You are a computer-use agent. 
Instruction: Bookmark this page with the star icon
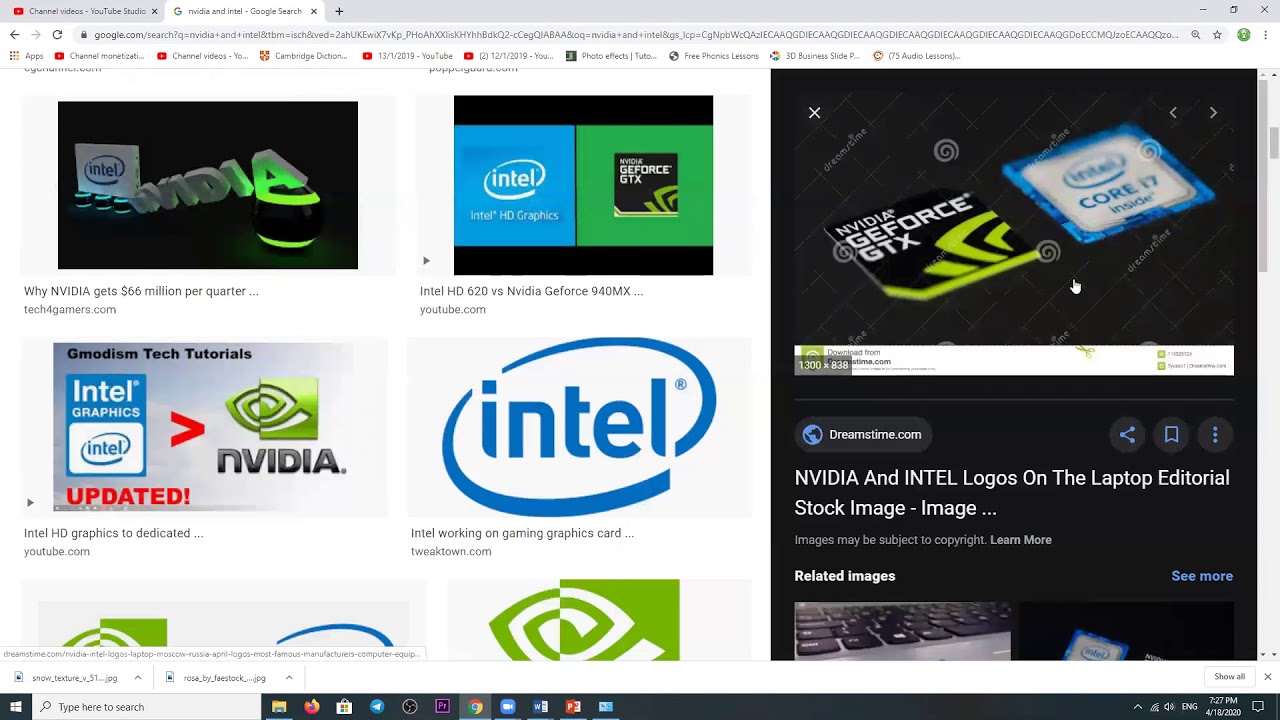tap(1217, 34)
